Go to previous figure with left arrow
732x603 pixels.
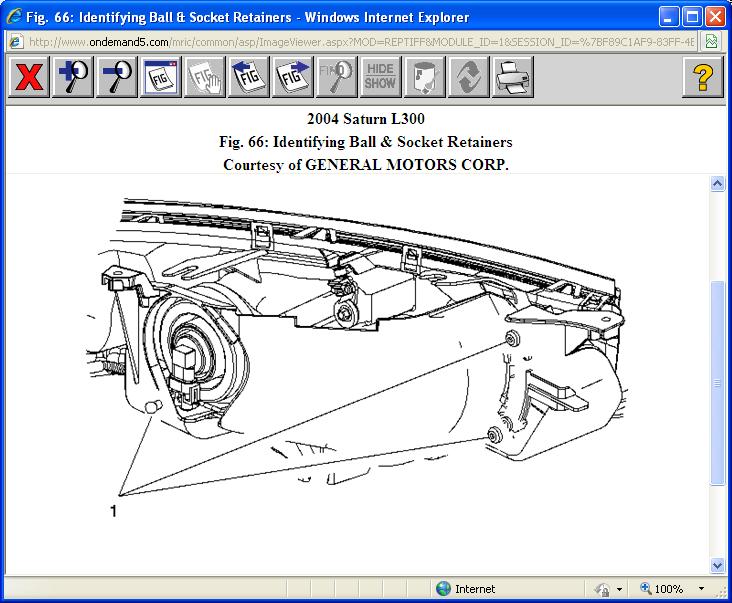pyautogui.click(x=248, y=78)
